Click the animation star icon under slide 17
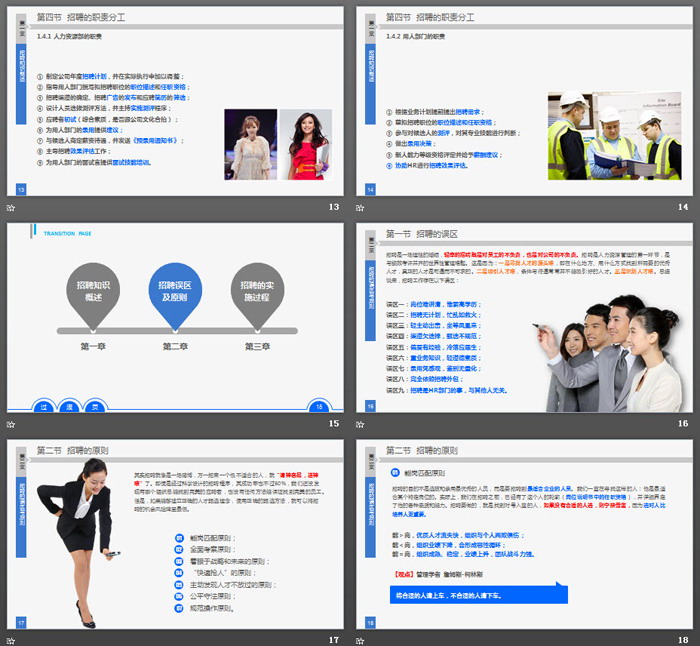This screenshot has width=700, height=646. pos(10,640)
